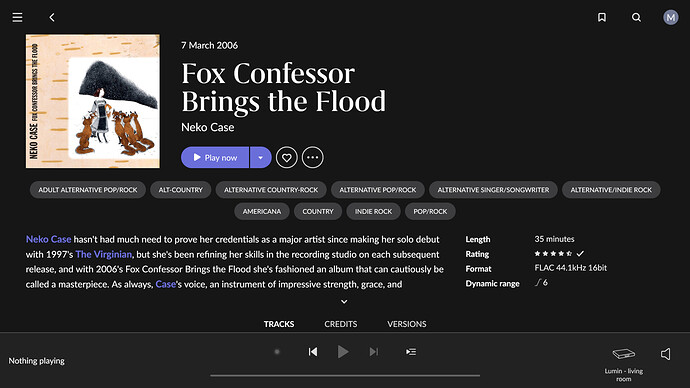Switch to the TRACKS tab
The width and height of the screenshot is (690, 388).
279,324
